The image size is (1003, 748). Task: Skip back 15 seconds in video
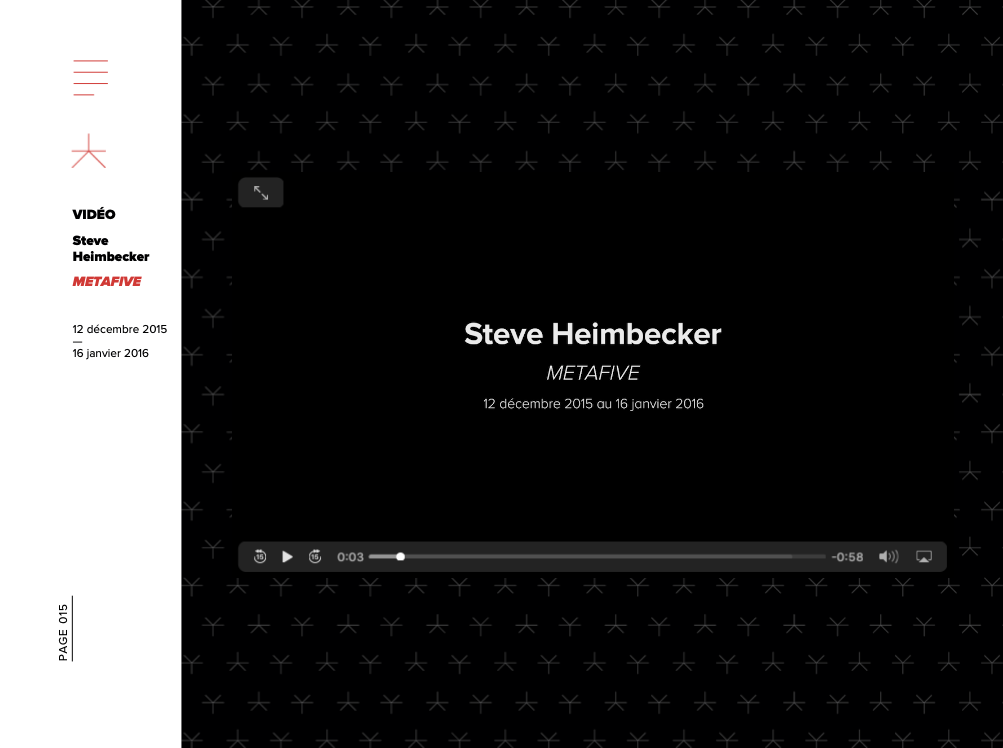coord(260,557)
